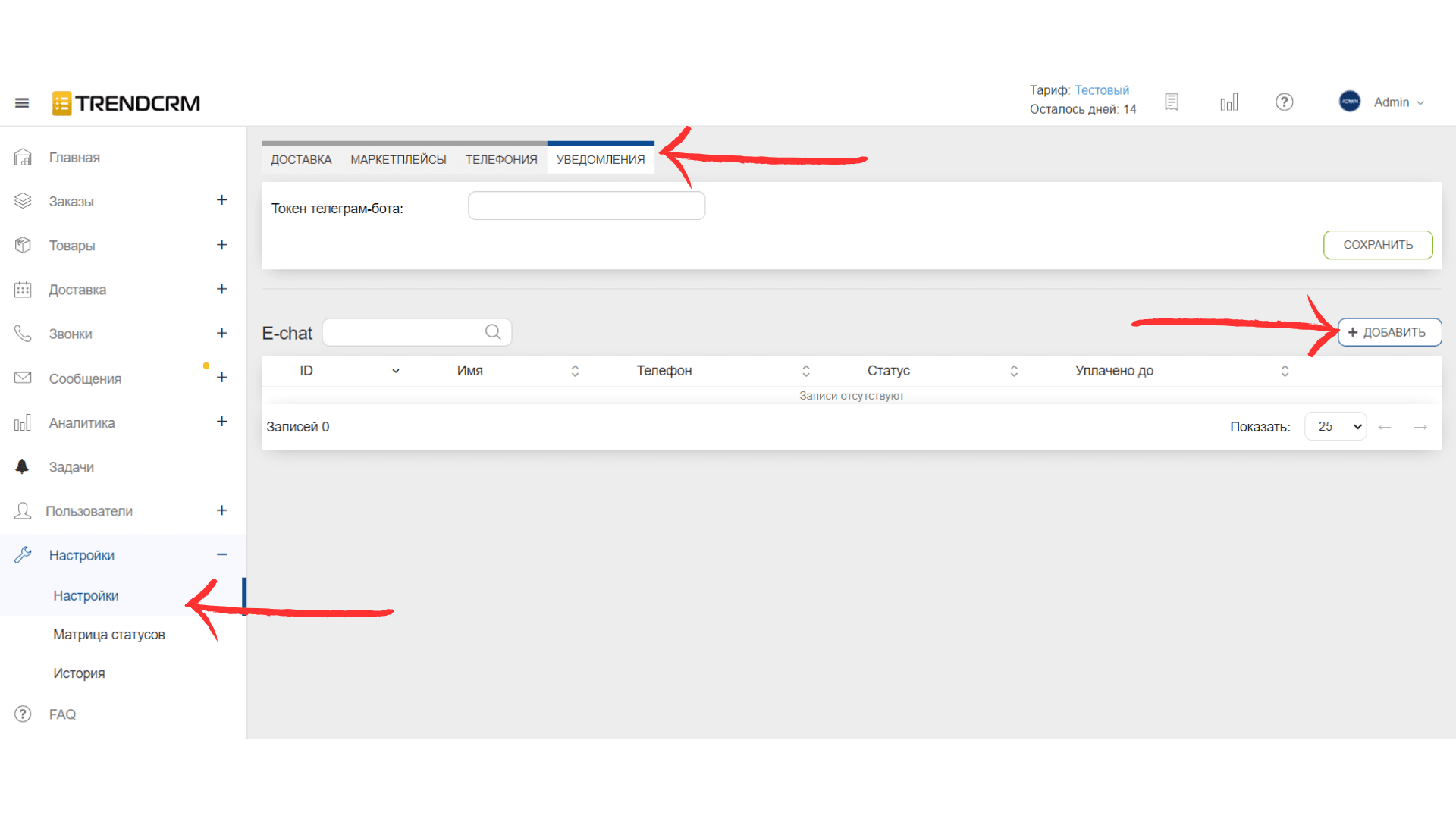Click the E-chat search field
The image size is (1456, 819).
(416, 332)
